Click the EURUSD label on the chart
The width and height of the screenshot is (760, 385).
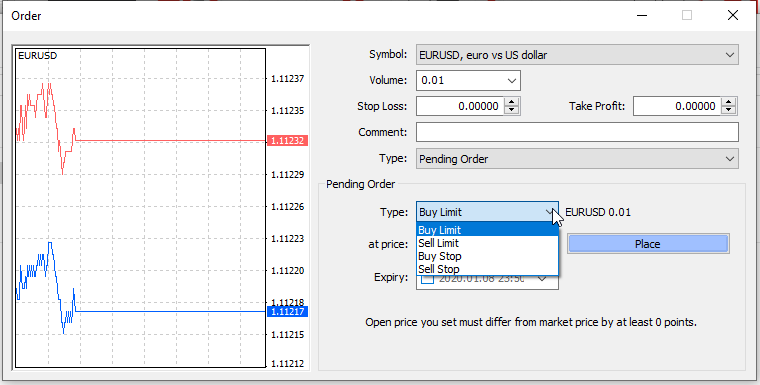pos(37,56)
